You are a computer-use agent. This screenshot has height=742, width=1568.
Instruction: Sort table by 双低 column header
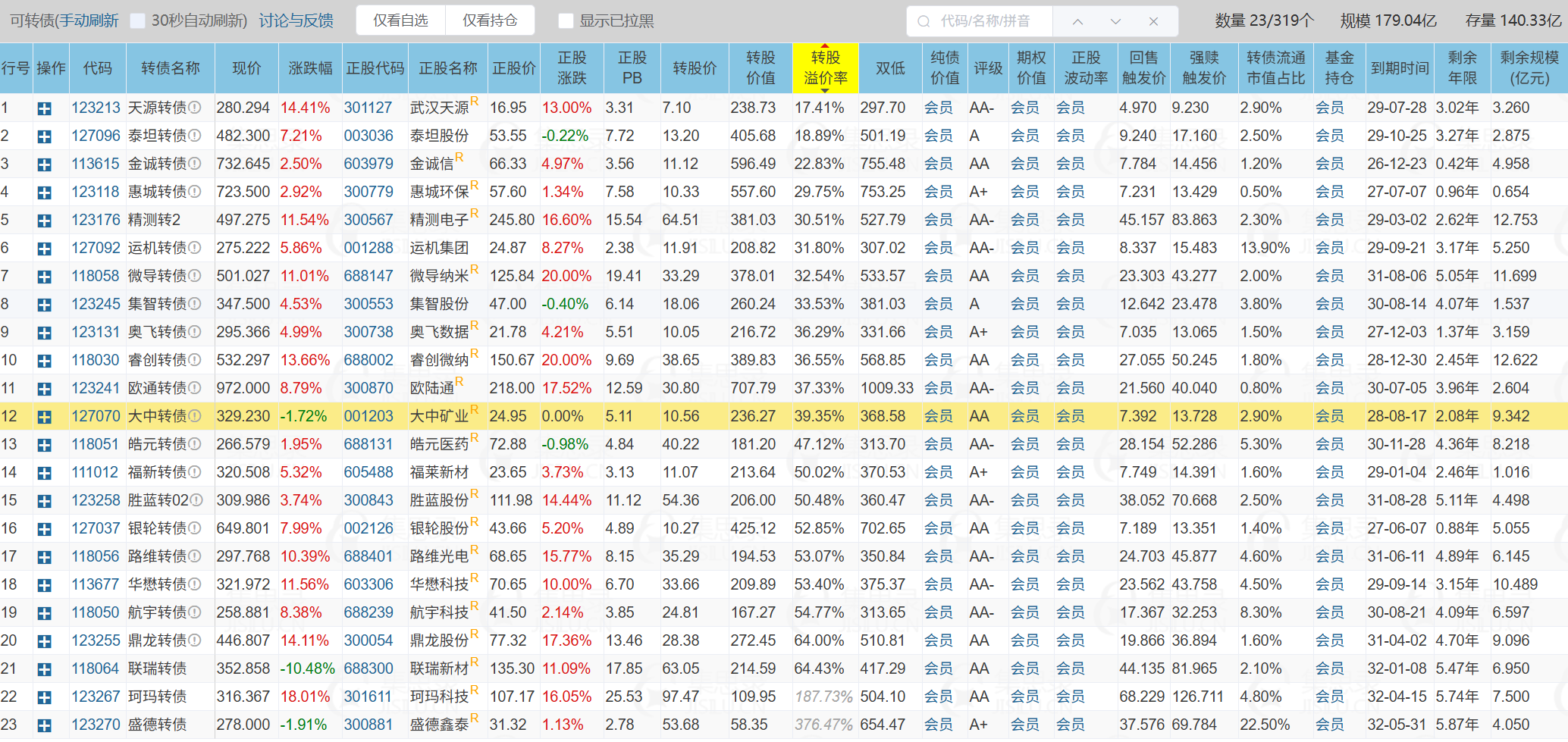pos(890,68)
